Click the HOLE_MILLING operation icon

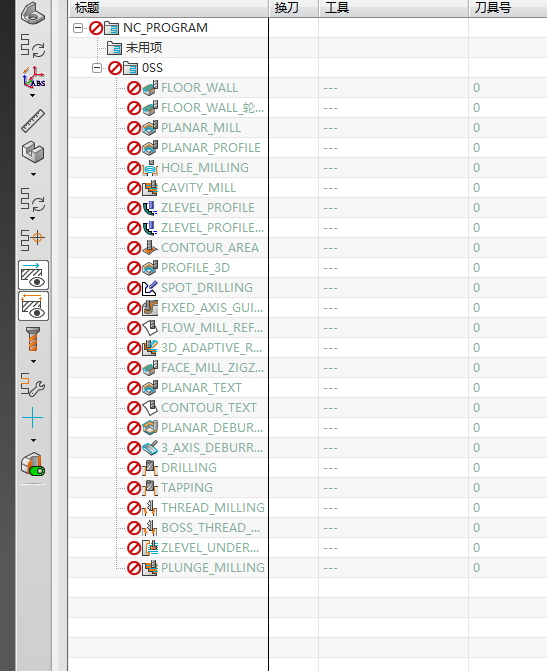(x=150, y=168)
